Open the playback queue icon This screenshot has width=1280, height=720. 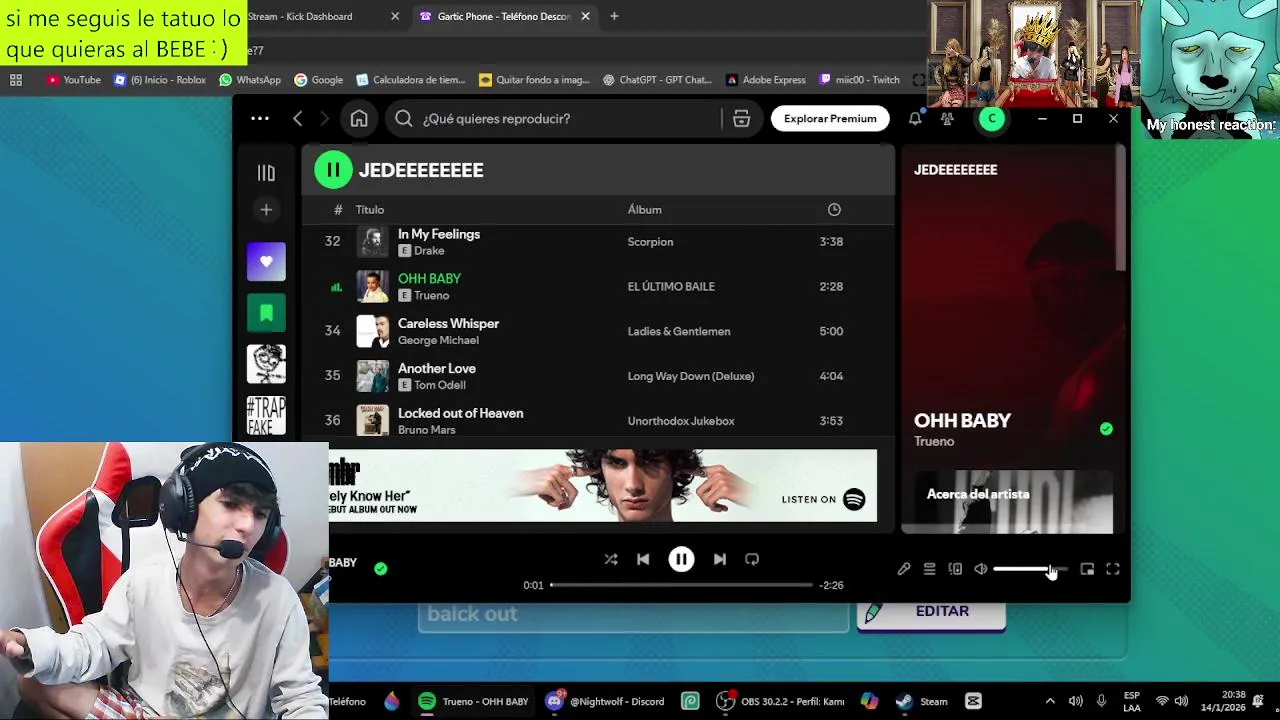point(929,569)
